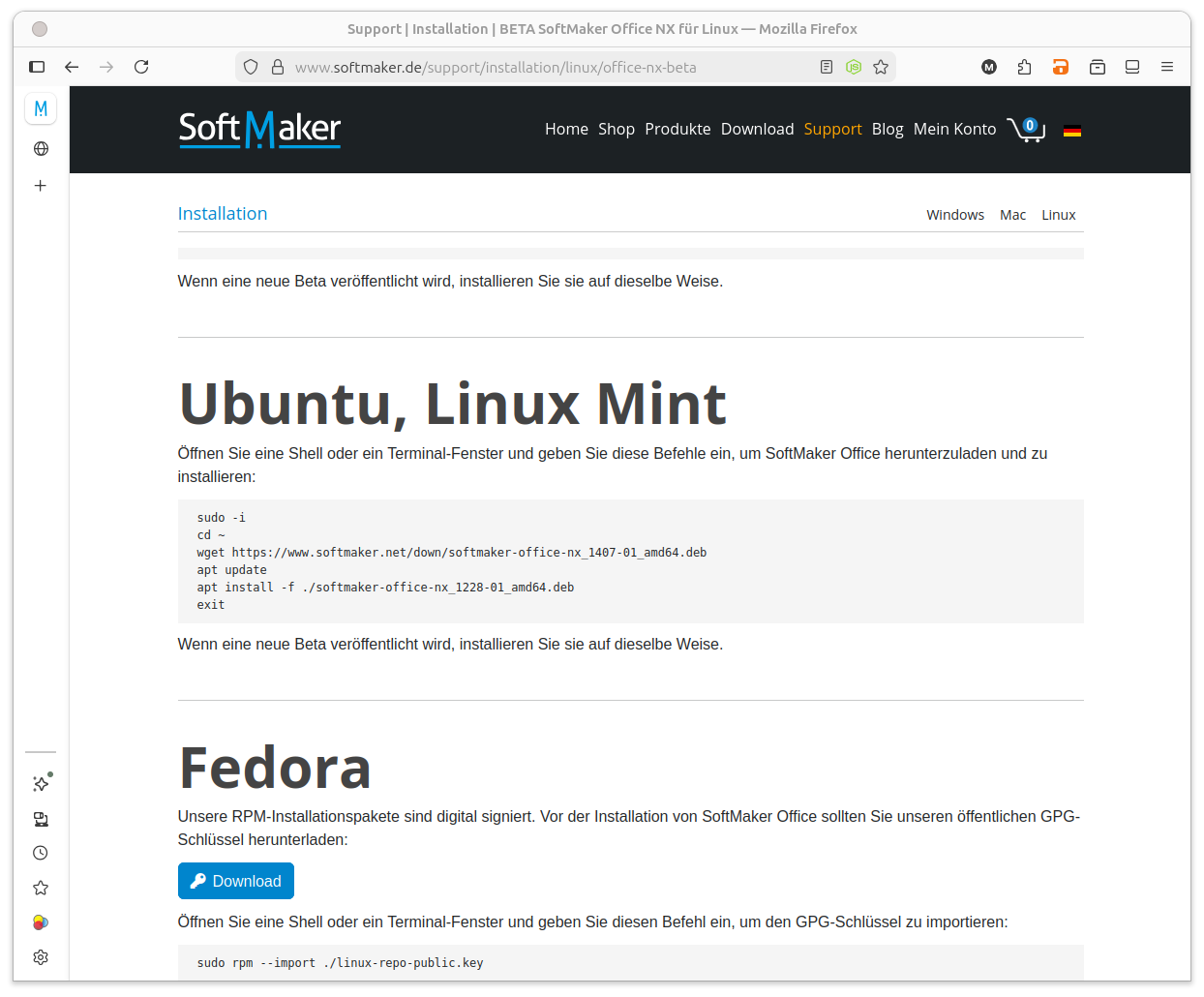
Task: Click the SoftMaker logo
Action: (x=259, y=130)
